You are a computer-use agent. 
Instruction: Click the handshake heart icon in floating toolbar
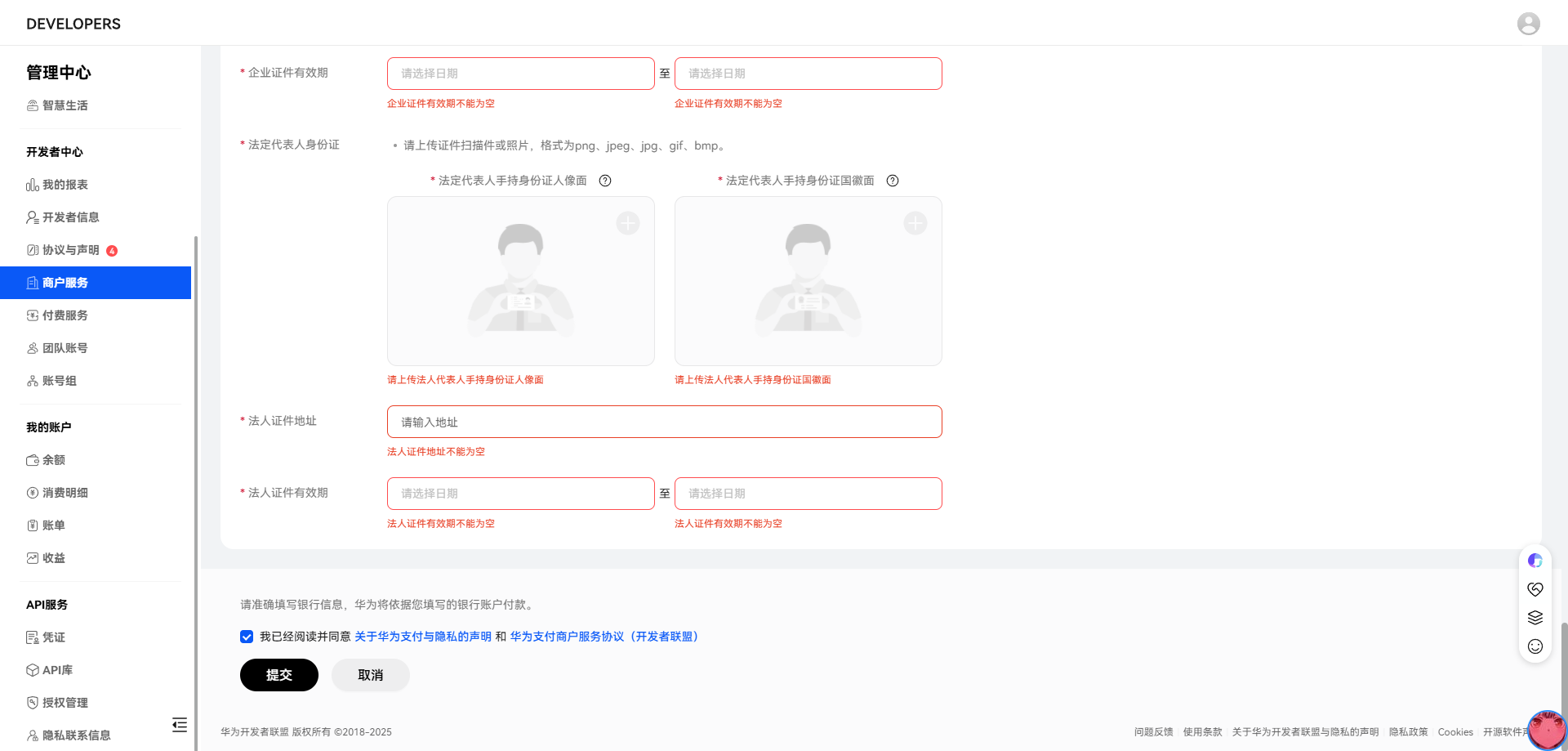click(x=1535, y=589)
